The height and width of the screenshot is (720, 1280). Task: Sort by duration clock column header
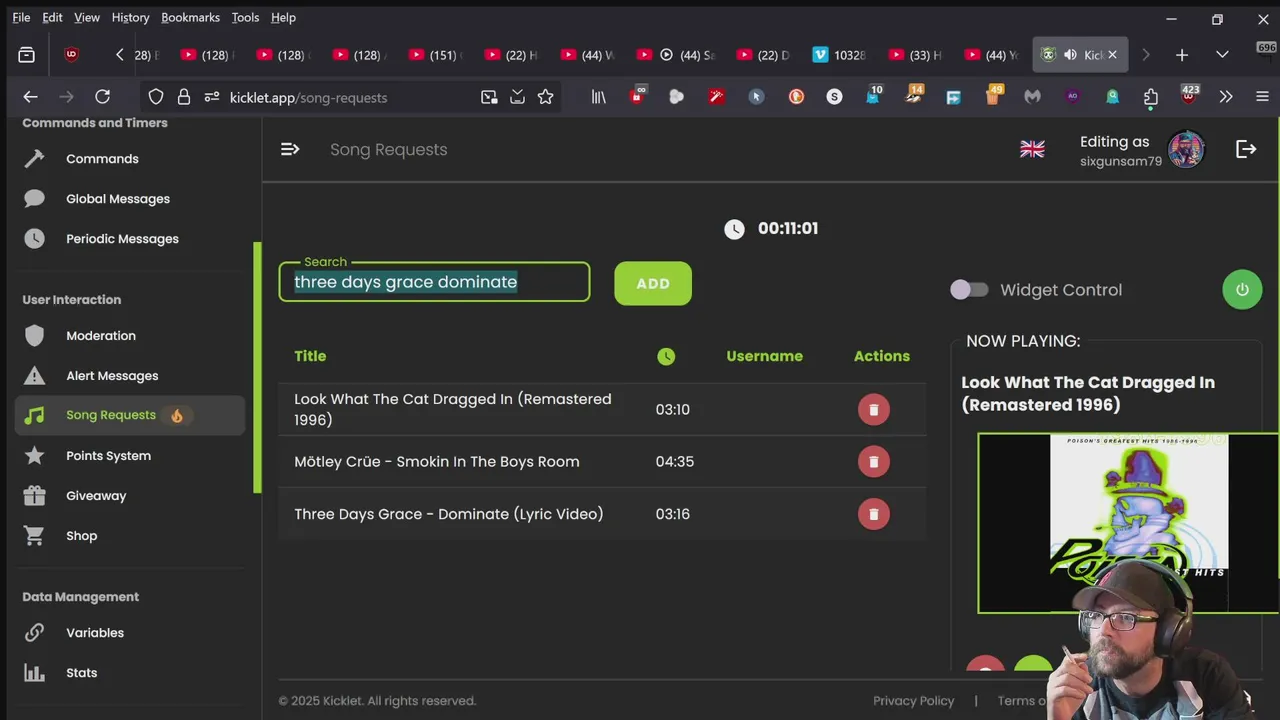[x=666, y=356]
